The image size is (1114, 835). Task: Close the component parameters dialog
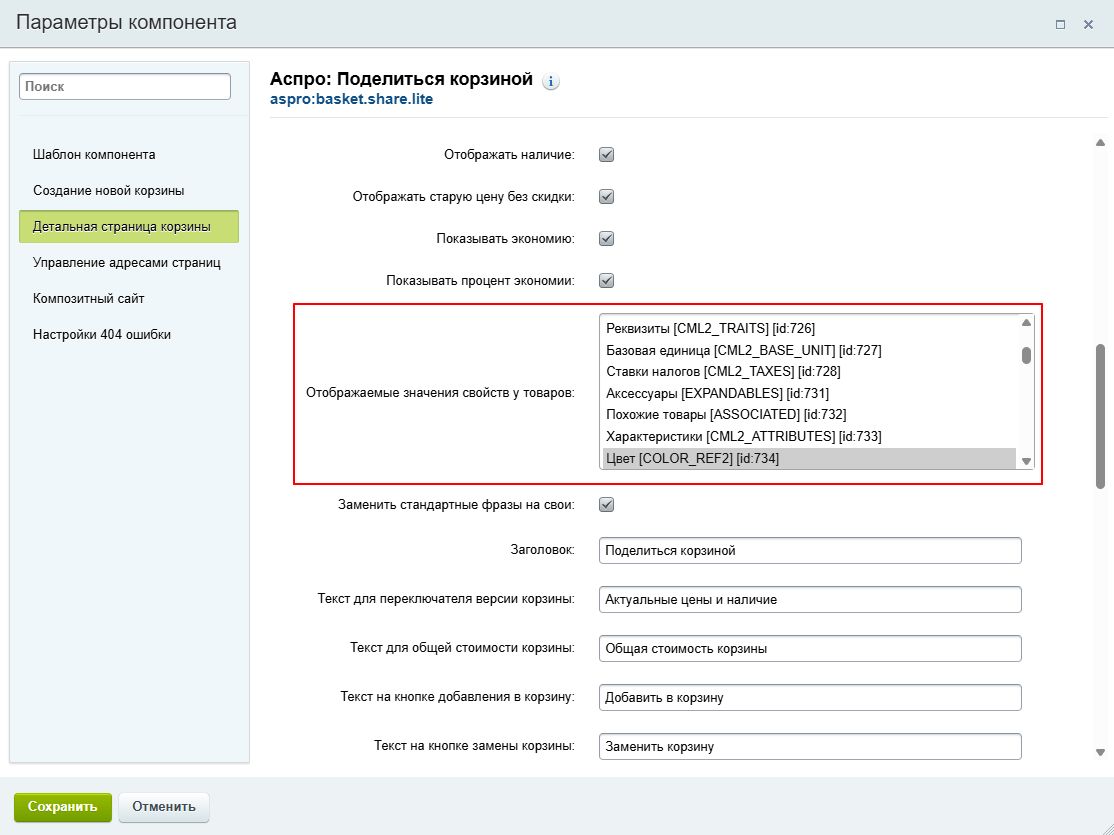(x=1088, y=24)
